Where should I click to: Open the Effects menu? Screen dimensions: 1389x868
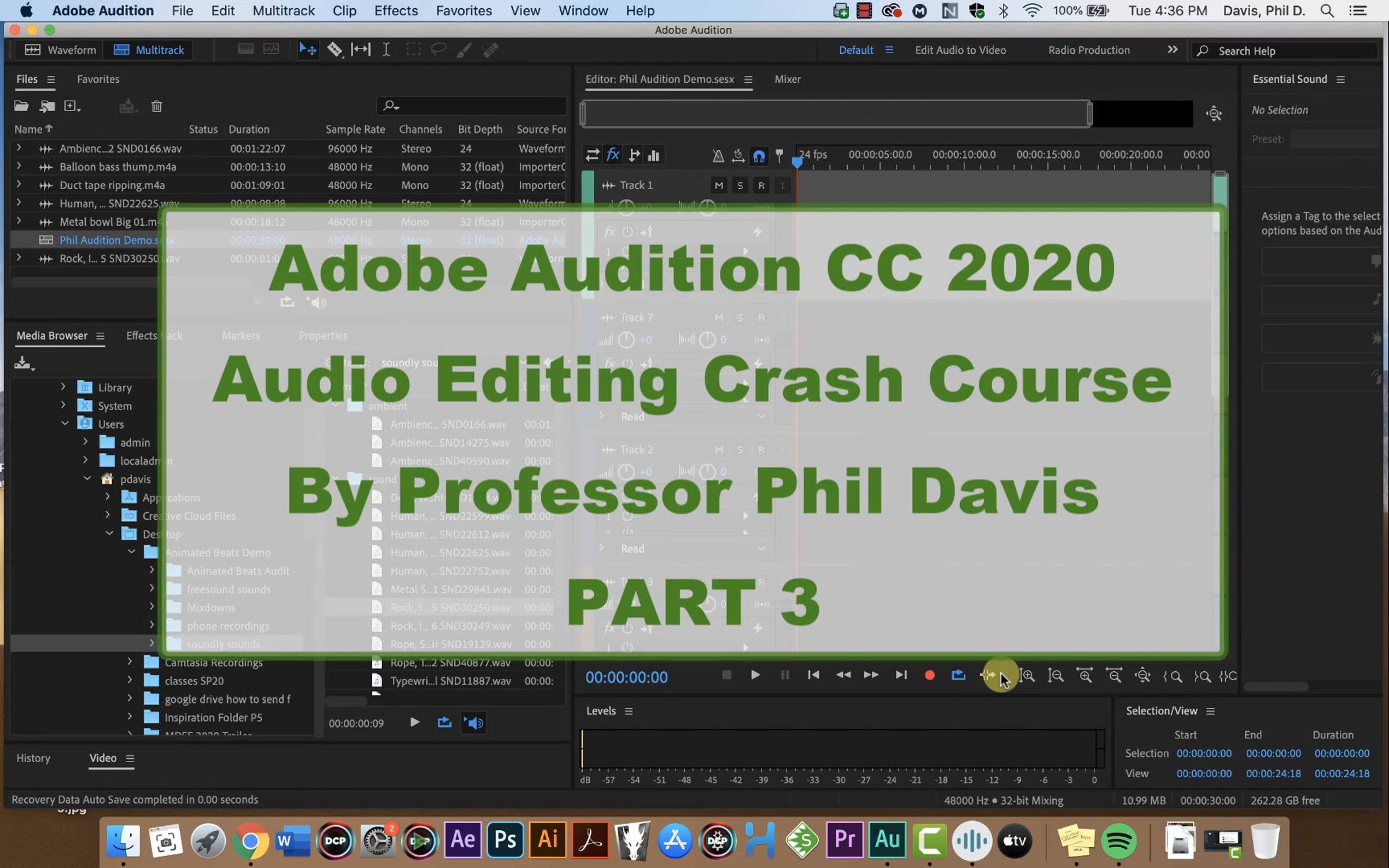[x=396, y=10]
